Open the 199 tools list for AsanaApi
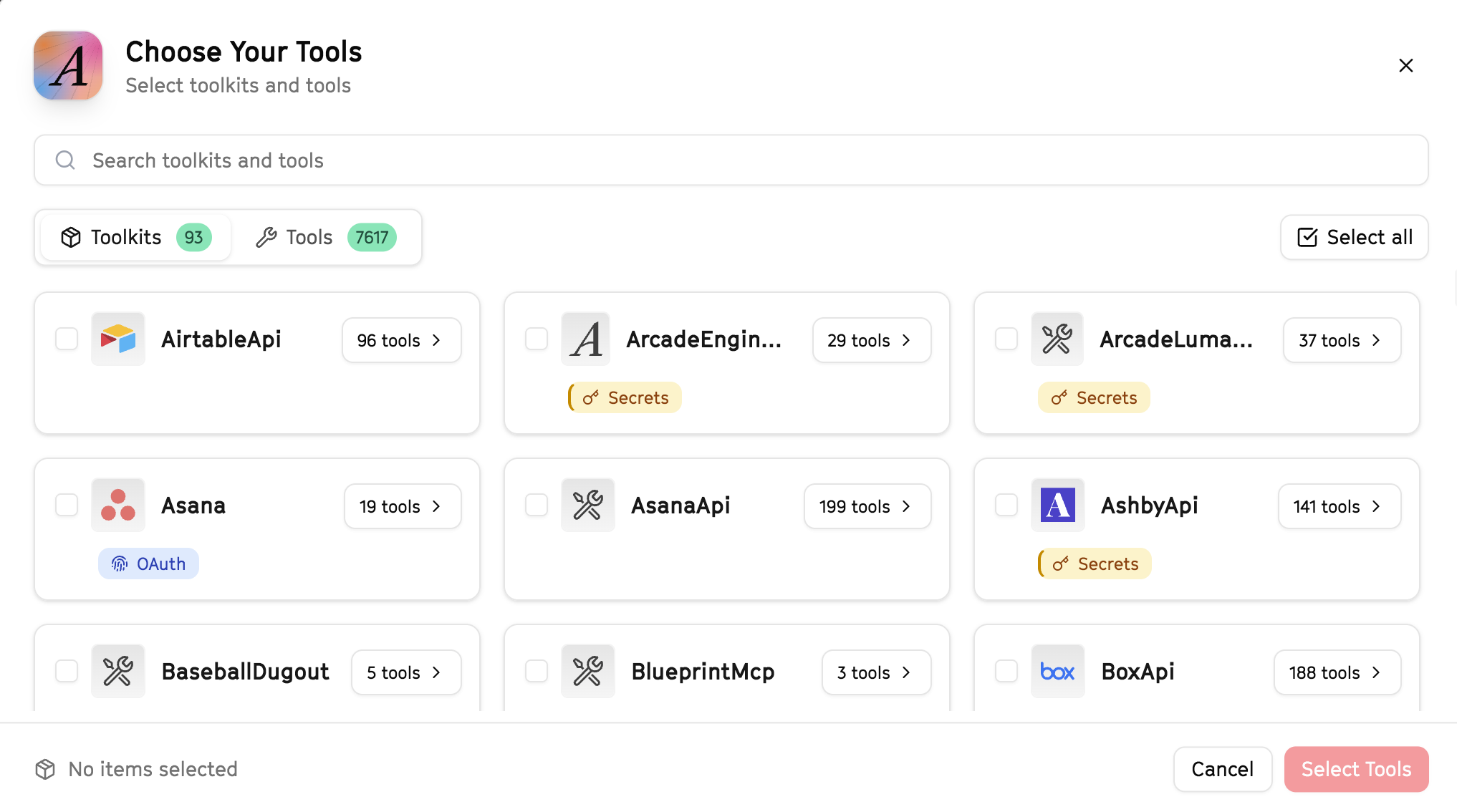This screenshot has height=812, width=1457. tap(867, 506)
